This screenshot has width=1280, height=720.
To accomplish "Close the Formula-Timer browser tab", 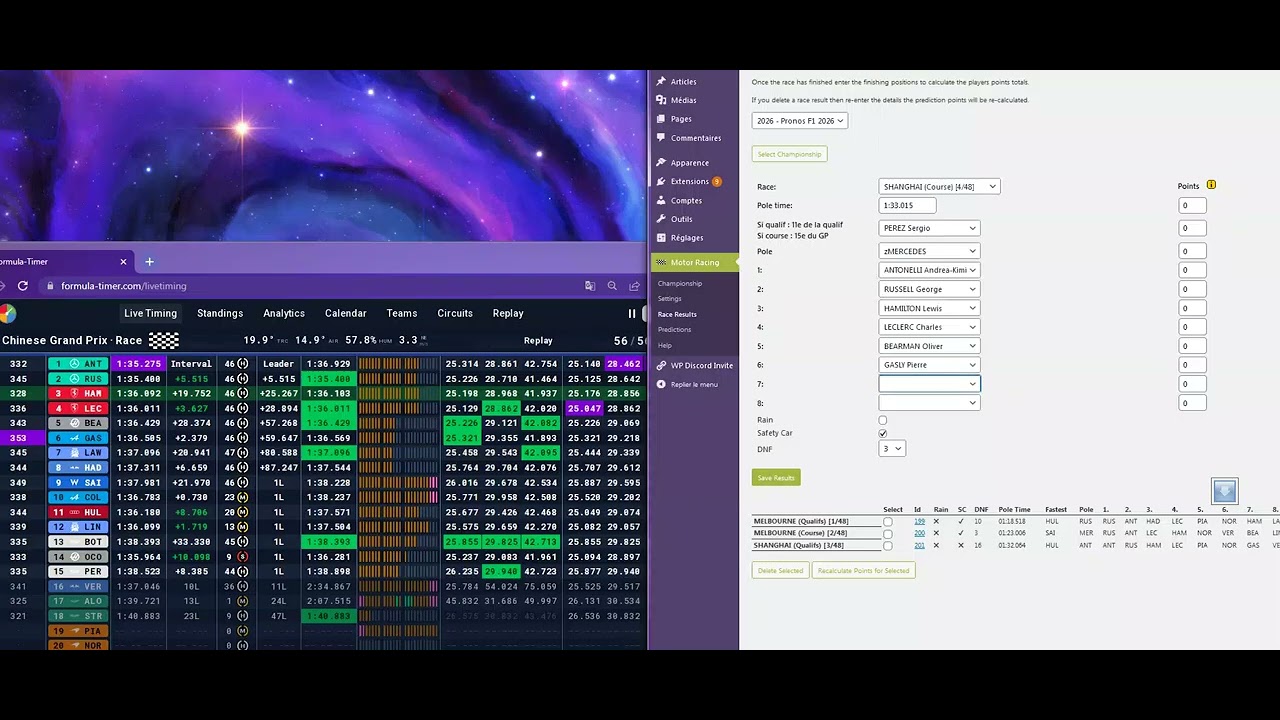I will pyautogui.click(x=123, y=262).
